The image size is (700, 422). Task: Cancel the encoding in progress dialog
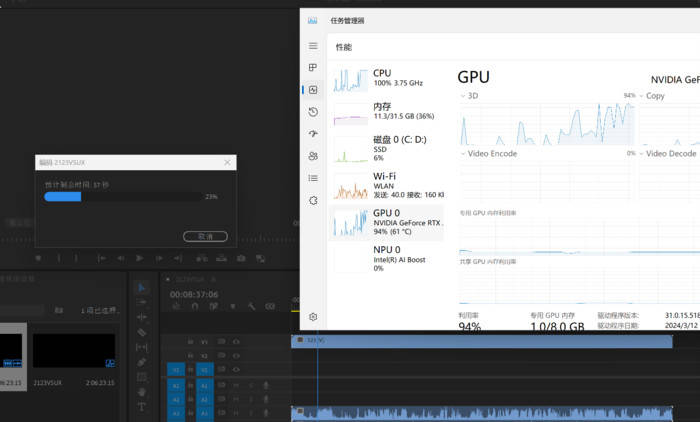point(205,236)
